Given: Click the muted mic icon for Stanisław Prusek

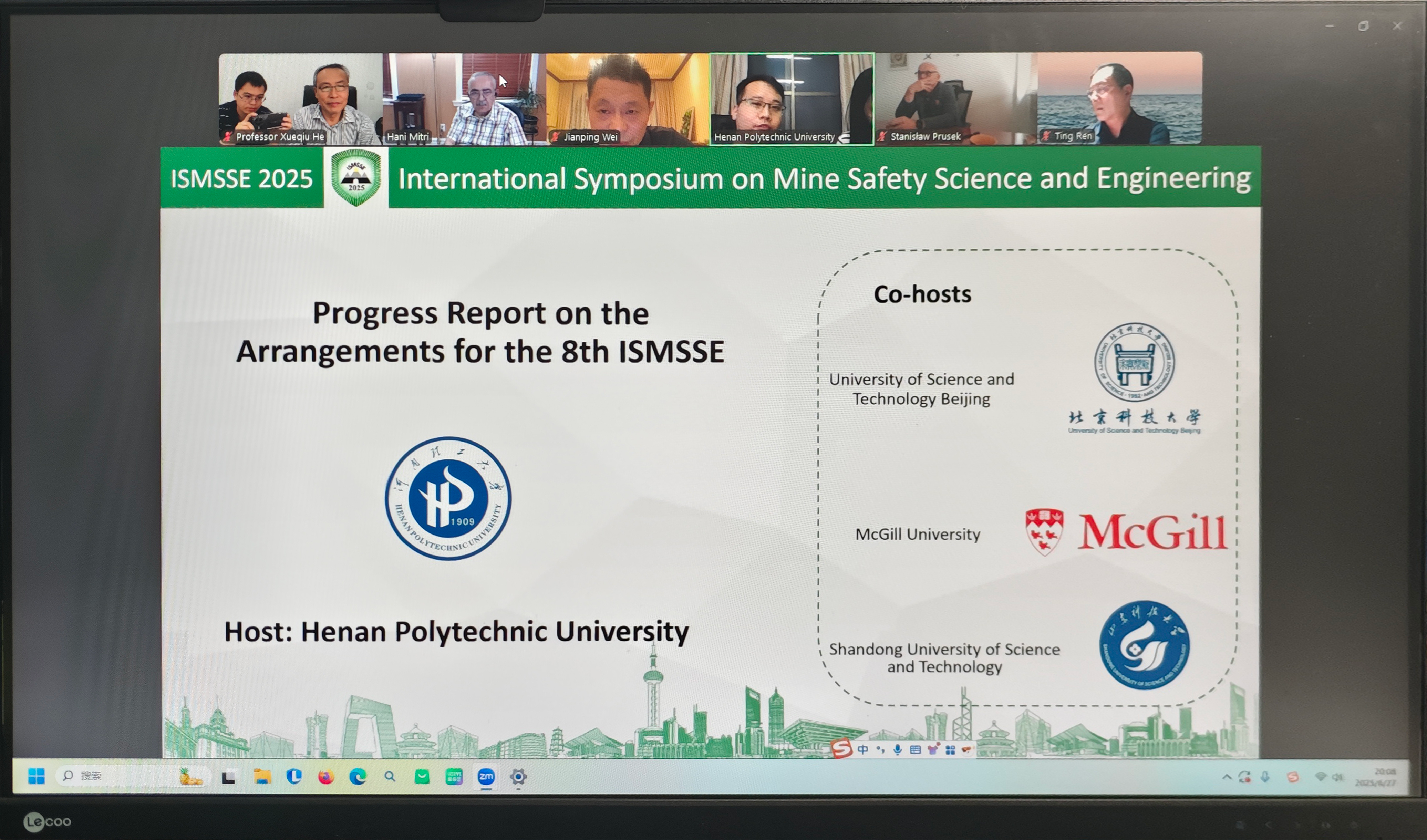Looking at the screenshot, I should pyautogui.click(x=882, y=136).
